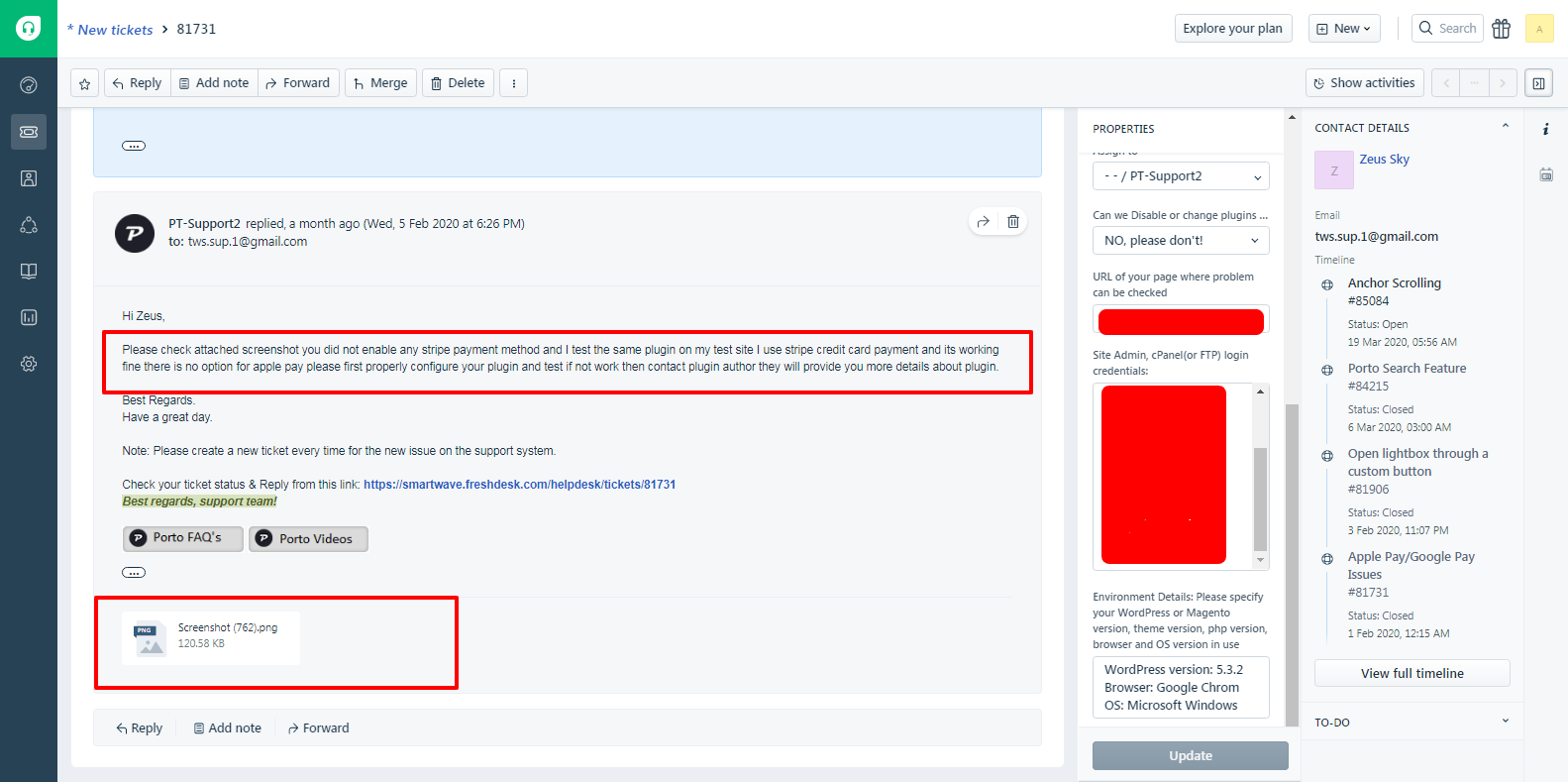This screenshot has height=782, width=1568.
Task: Click Show activities button
Action: pyautogui.click(x=1364, y=83)
